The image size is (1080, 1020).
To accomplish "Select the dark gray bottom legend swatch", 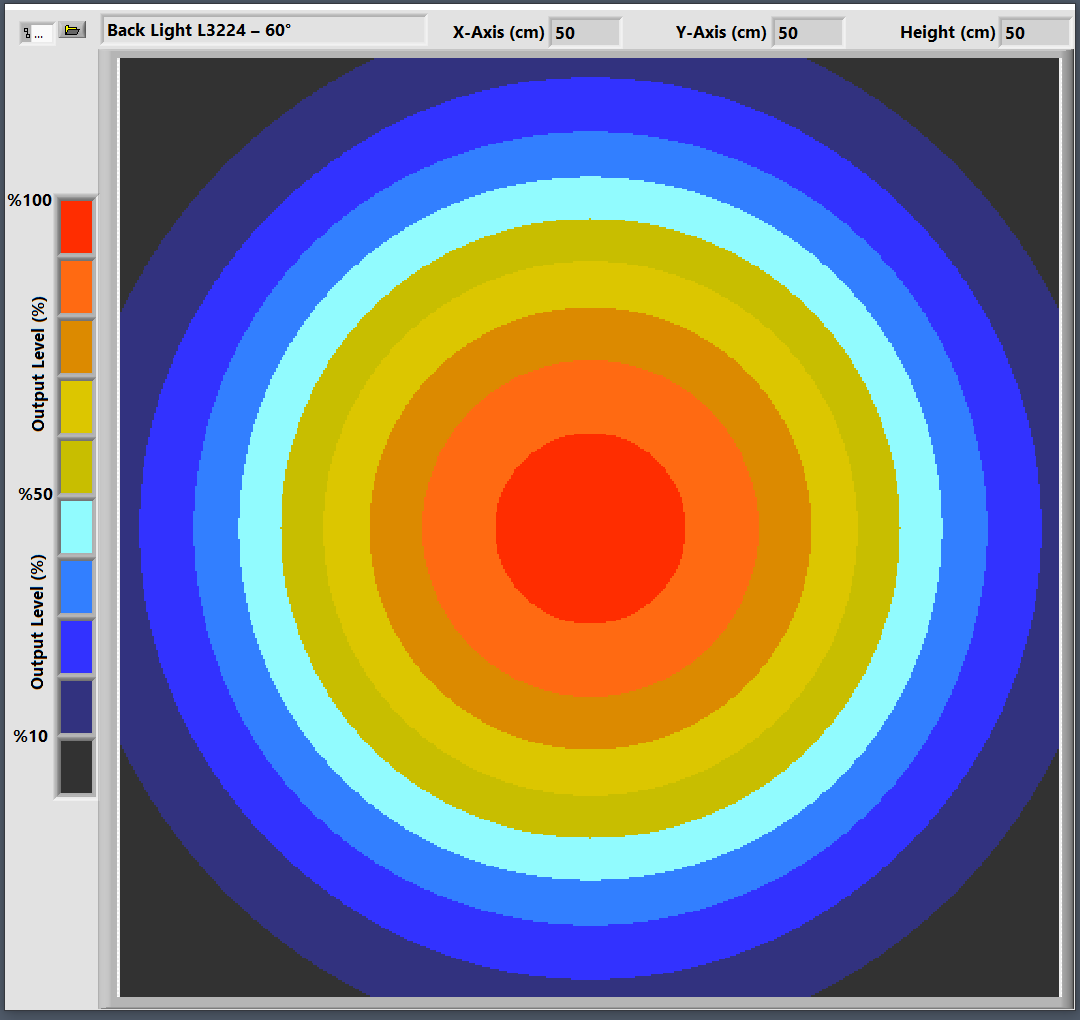I will point(76,767).
